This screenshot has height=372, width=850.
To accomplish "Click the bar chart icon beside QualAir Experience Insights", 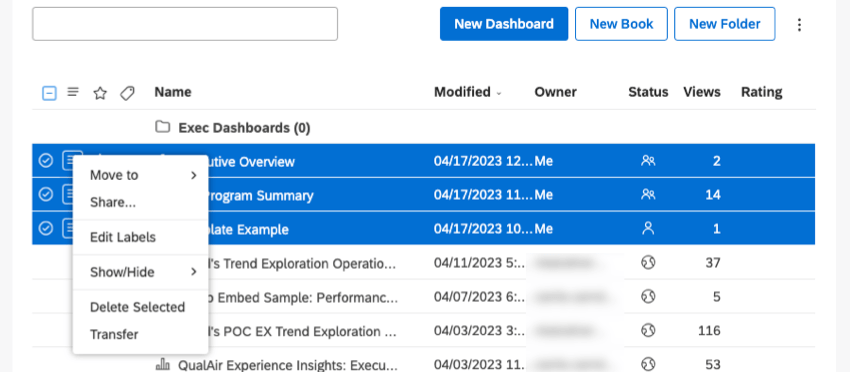I will tap(163, 364).
